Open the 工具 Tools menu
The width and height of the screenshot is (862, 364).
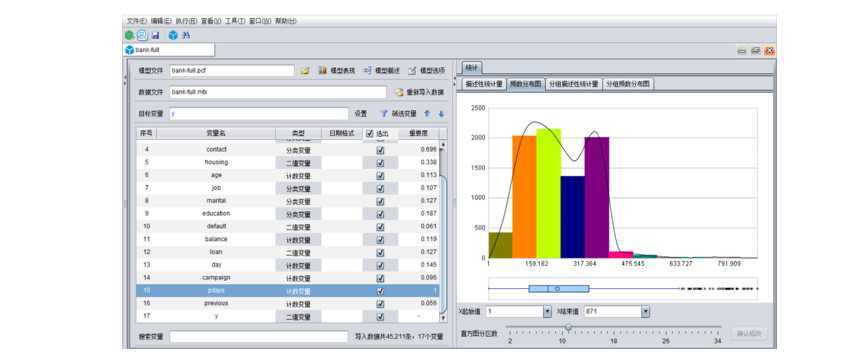235,21
